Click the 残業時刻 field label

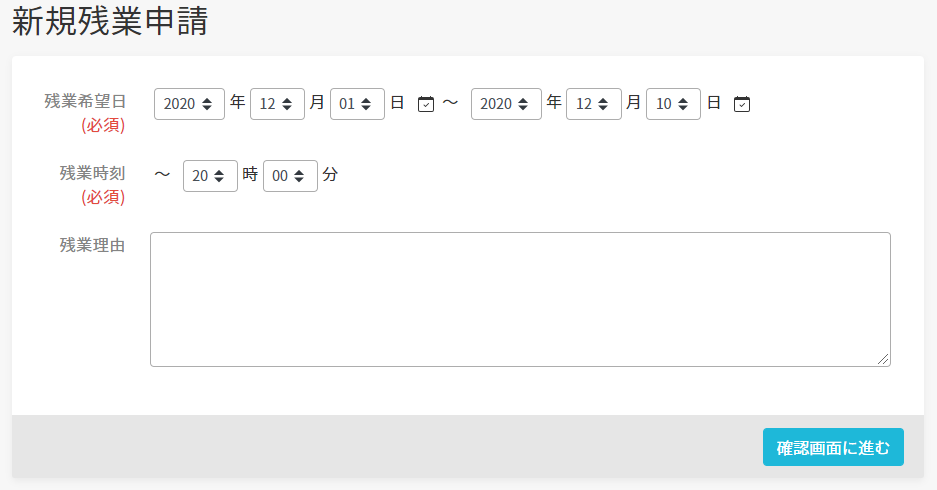click(x=93, y=173)
